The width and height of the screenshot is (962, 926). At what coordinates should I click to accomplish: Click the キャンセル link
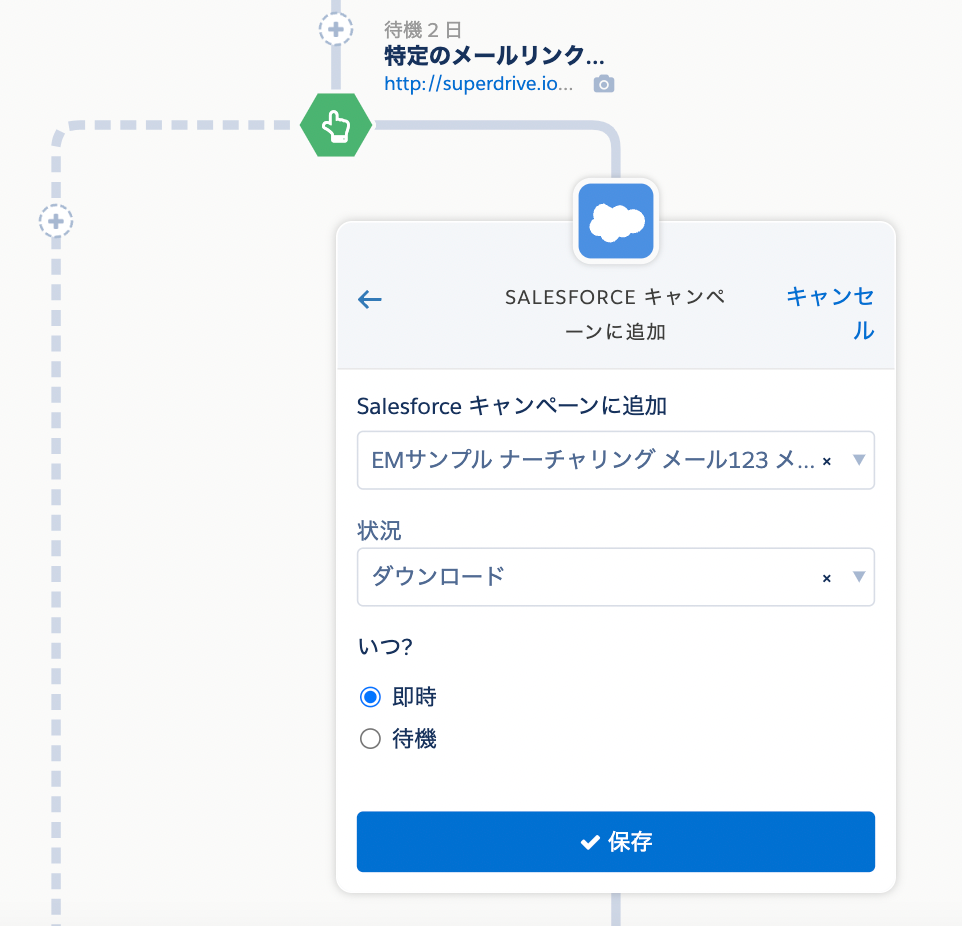(830, 314)
